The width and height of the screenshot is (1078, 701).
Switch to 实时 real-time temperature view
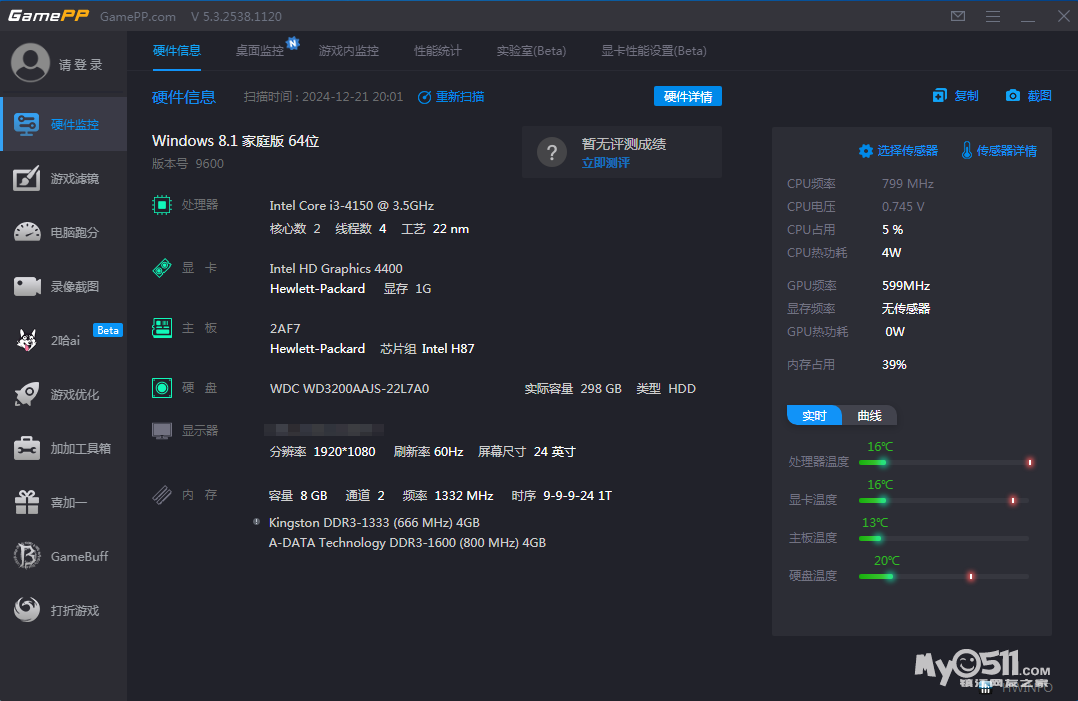pos(814,416)
